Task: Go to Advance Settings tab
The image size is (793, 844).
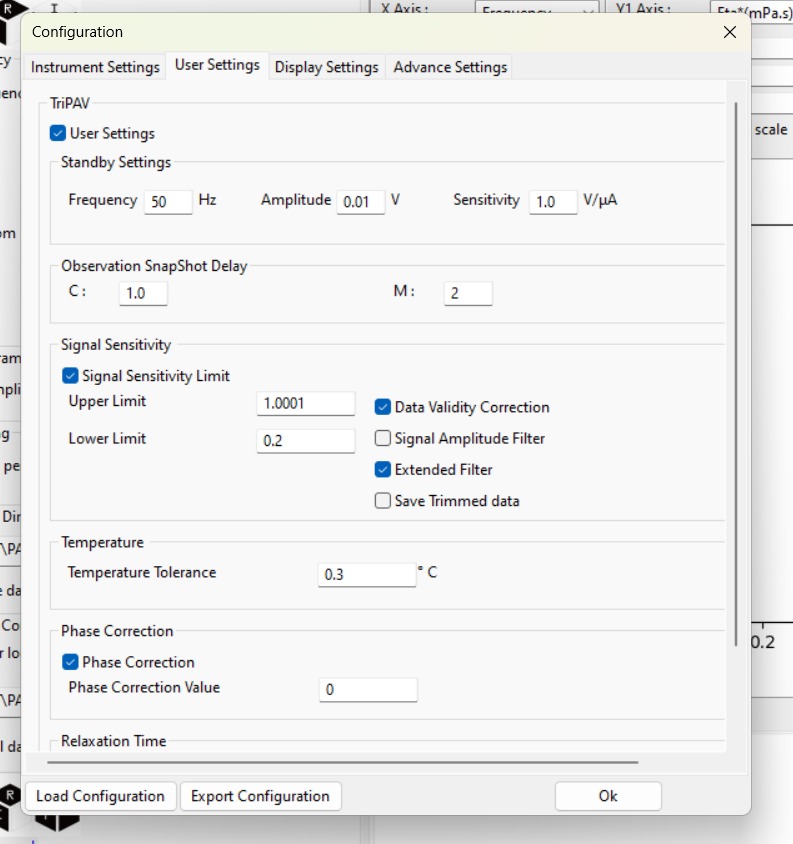Action: coord(450,67)
